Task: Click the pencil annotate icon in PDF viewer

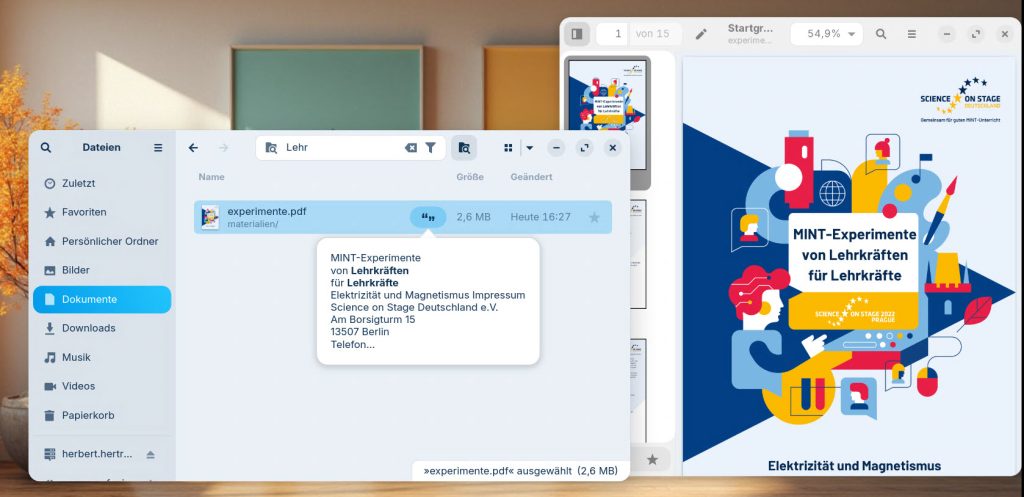Action: 701,34
